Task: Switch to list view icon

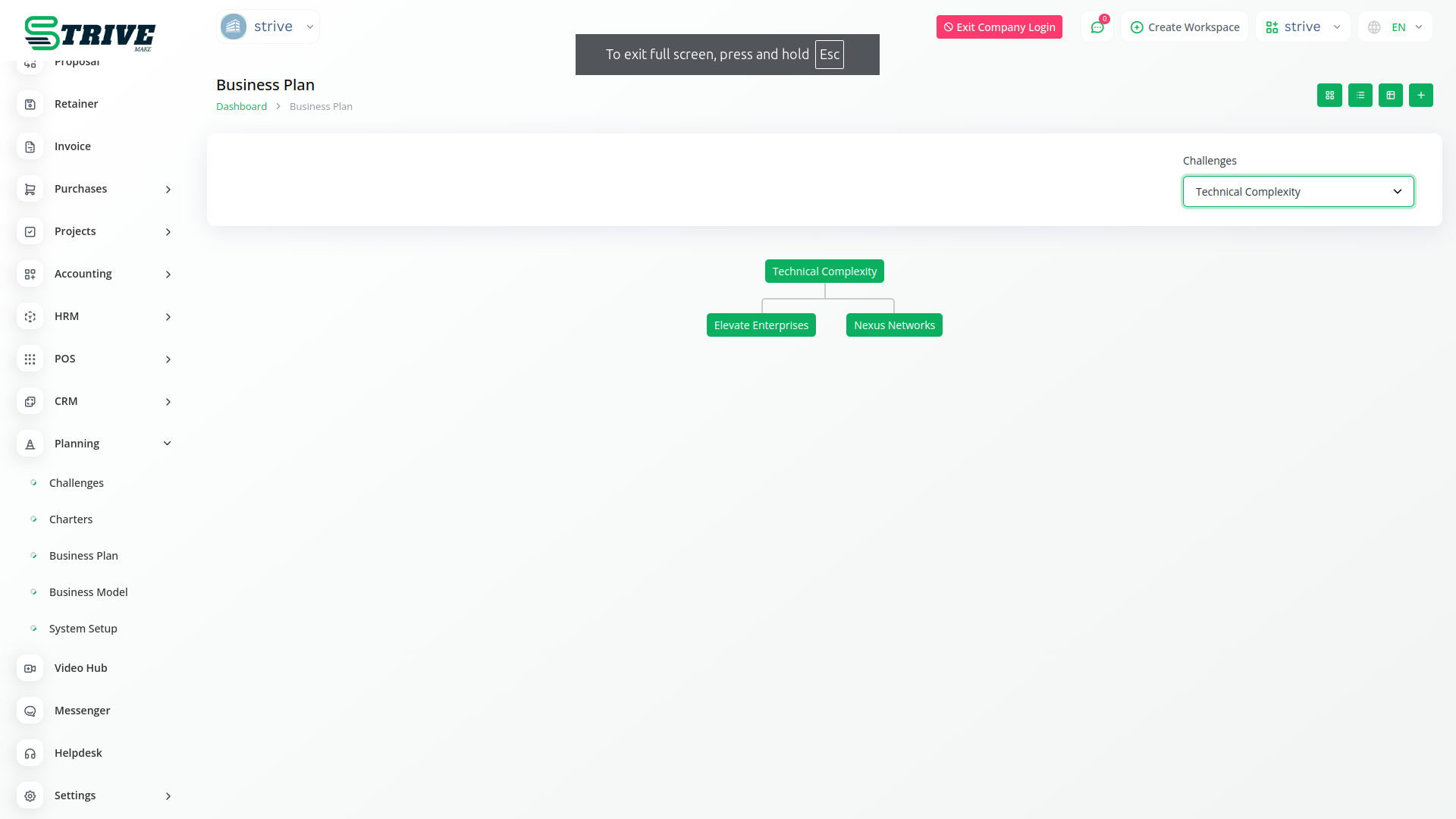Action: (1360, 95)
